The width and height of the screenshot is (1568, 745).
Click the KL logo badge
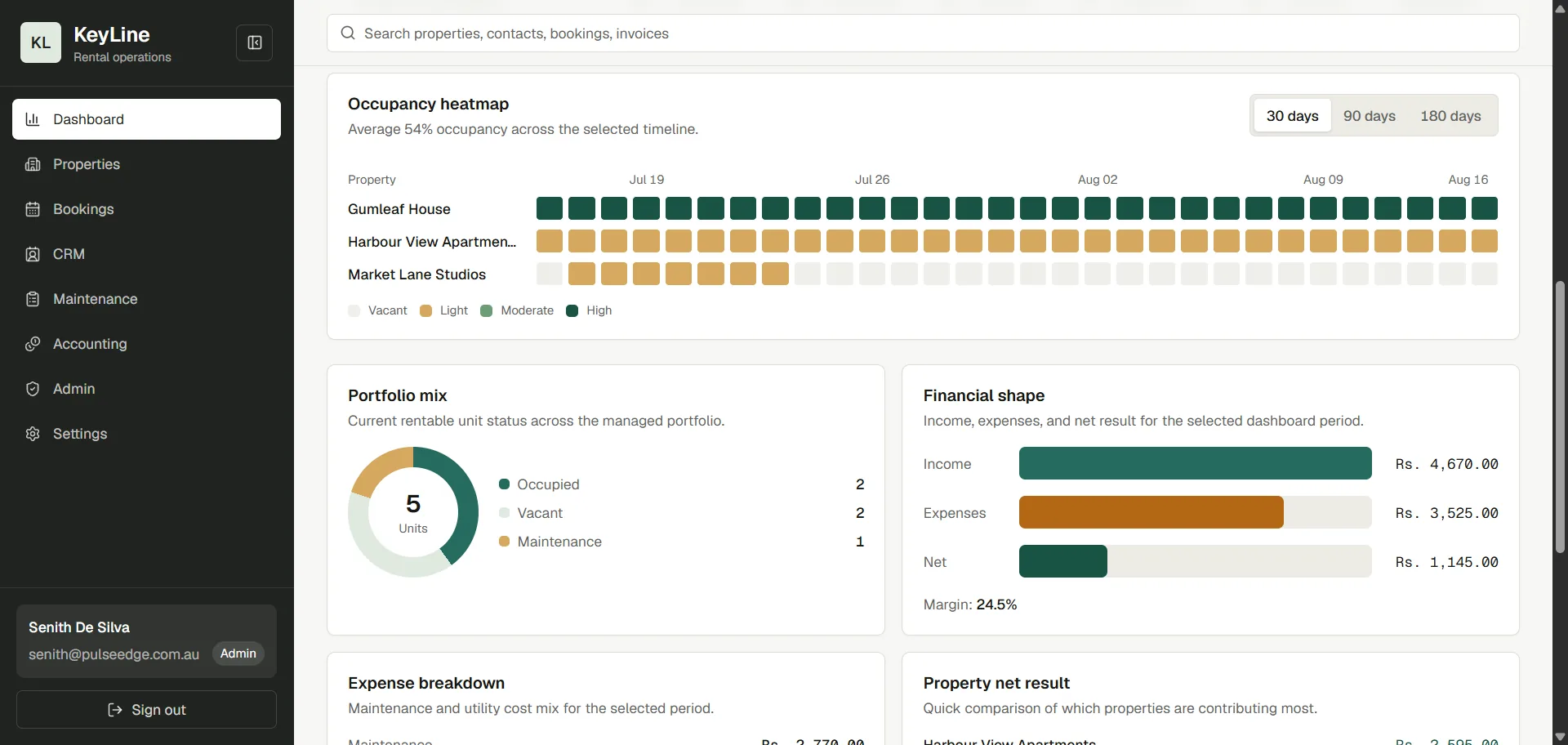pyautogui.click(x=41, y=42)
